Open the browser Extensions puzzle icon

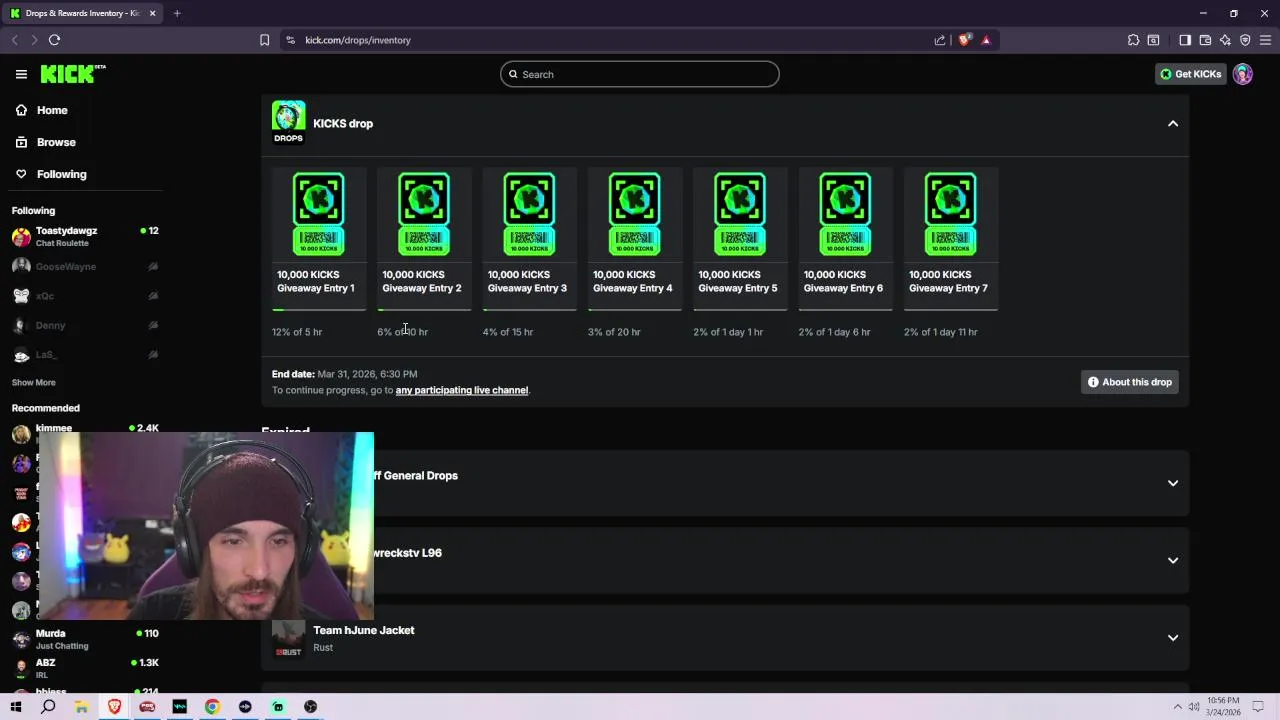(x=1133, y=40)
